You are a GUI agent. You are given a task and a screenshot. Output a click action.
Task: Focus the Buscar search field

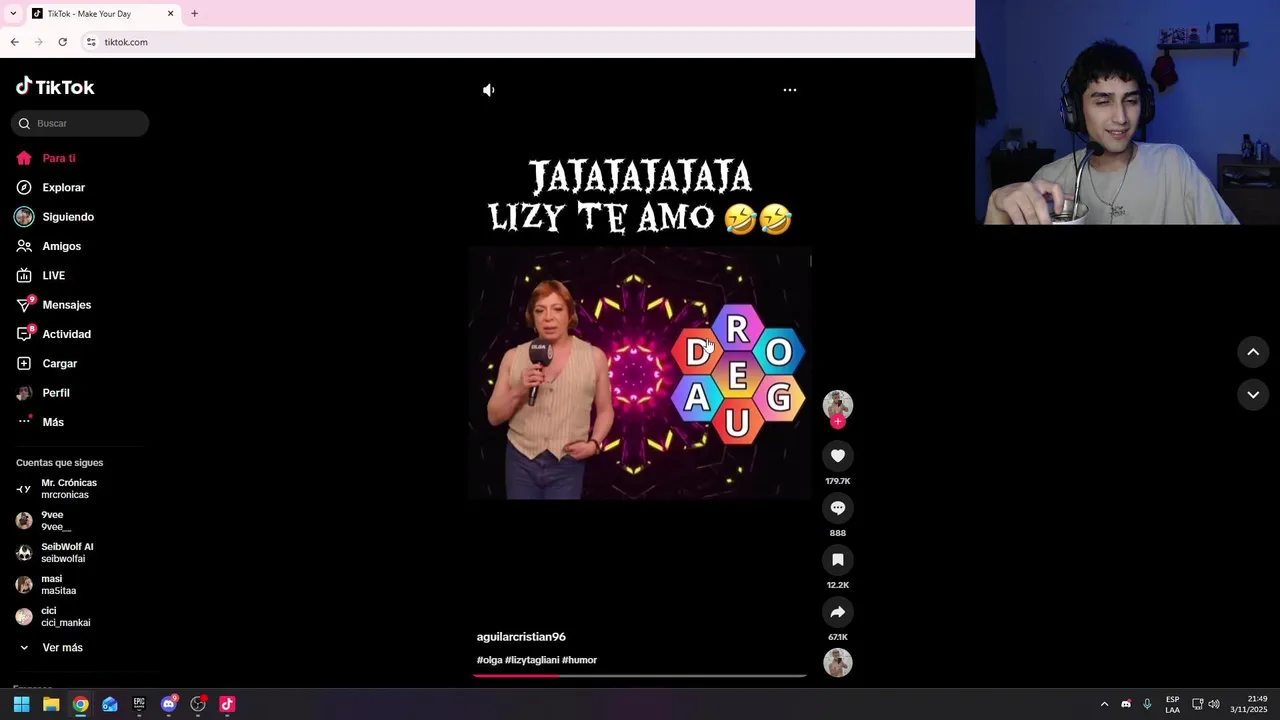tap(80, 123)
